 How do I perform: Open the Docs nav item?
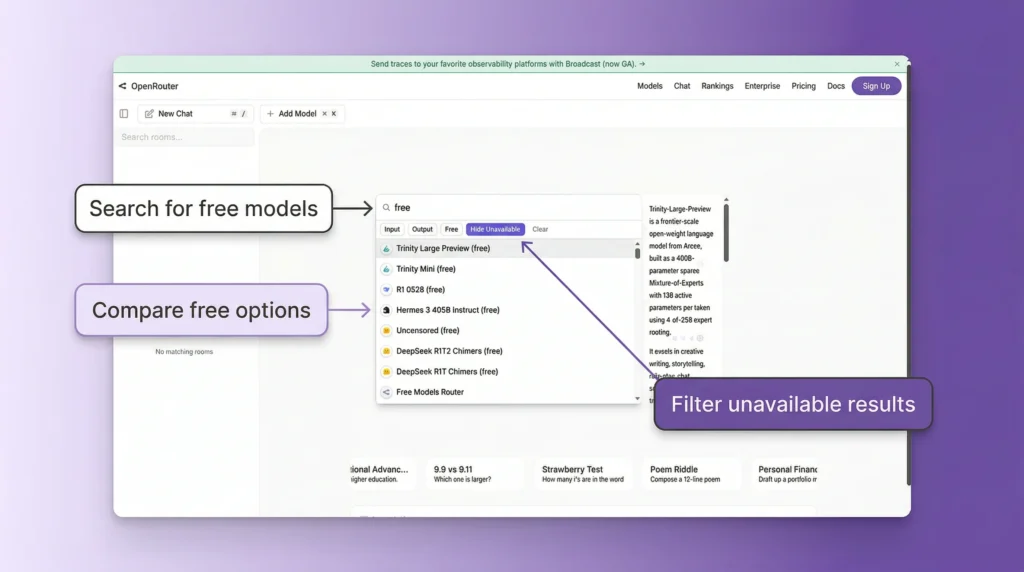(x=836, y=86)
